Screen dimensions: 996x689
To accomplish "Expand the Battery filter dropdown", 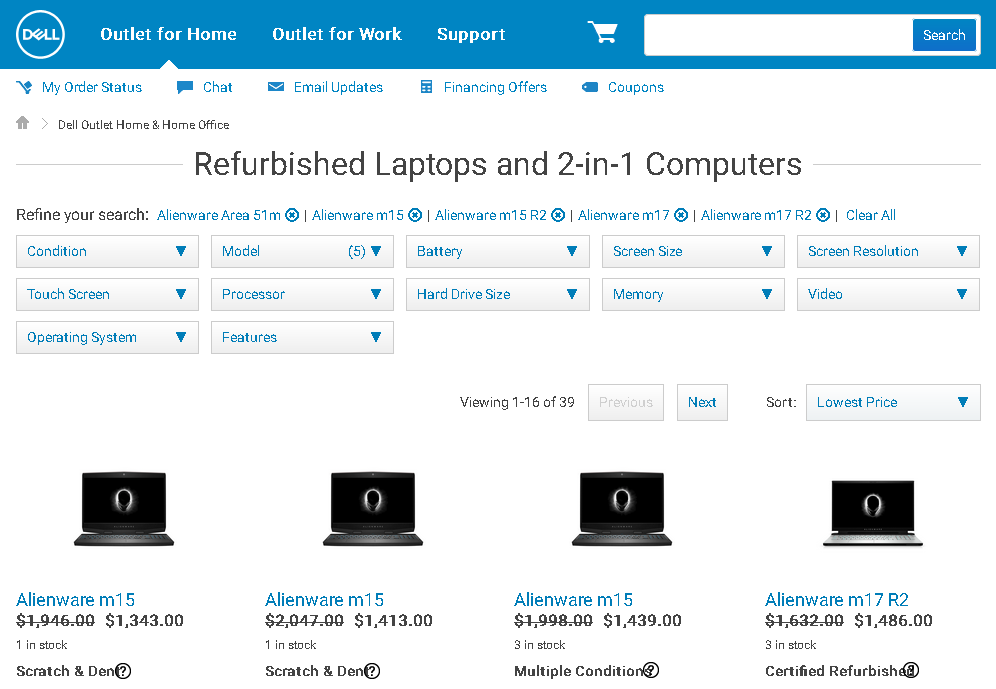I will tap(497, 251).
